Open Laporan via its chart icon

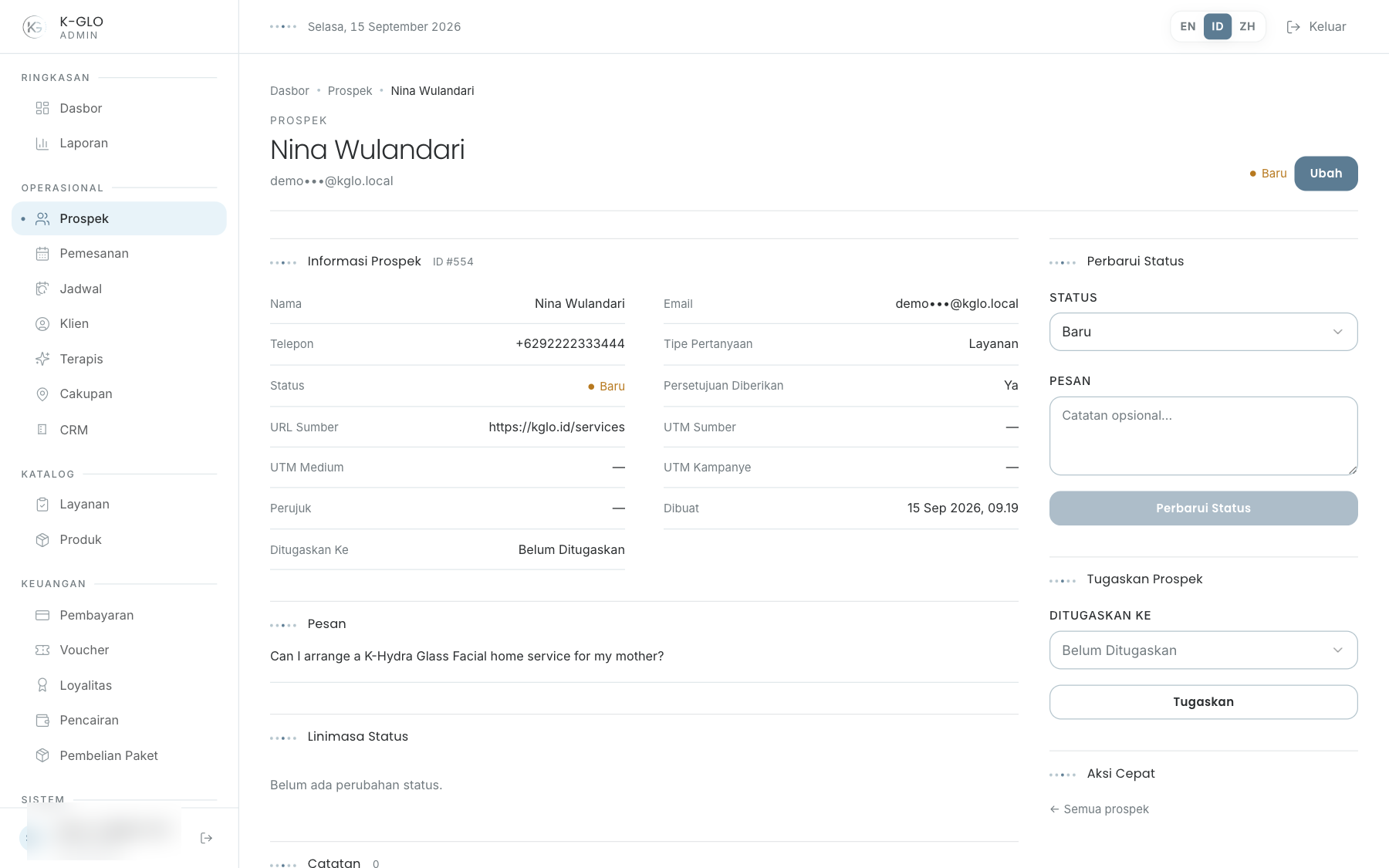click(x=42, y=144)
